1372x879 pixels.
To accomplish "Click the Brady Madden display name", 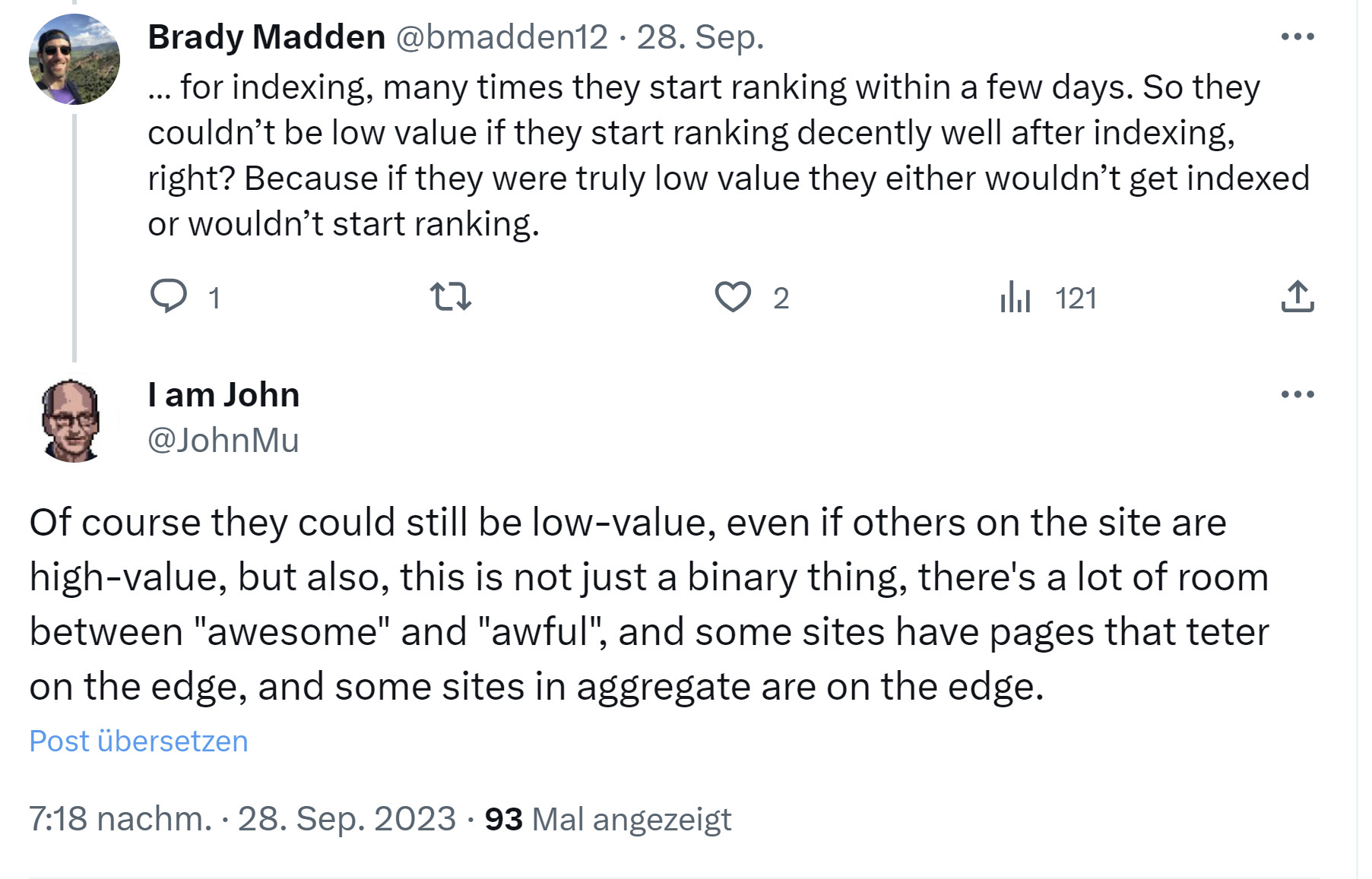I will point(266,36).
